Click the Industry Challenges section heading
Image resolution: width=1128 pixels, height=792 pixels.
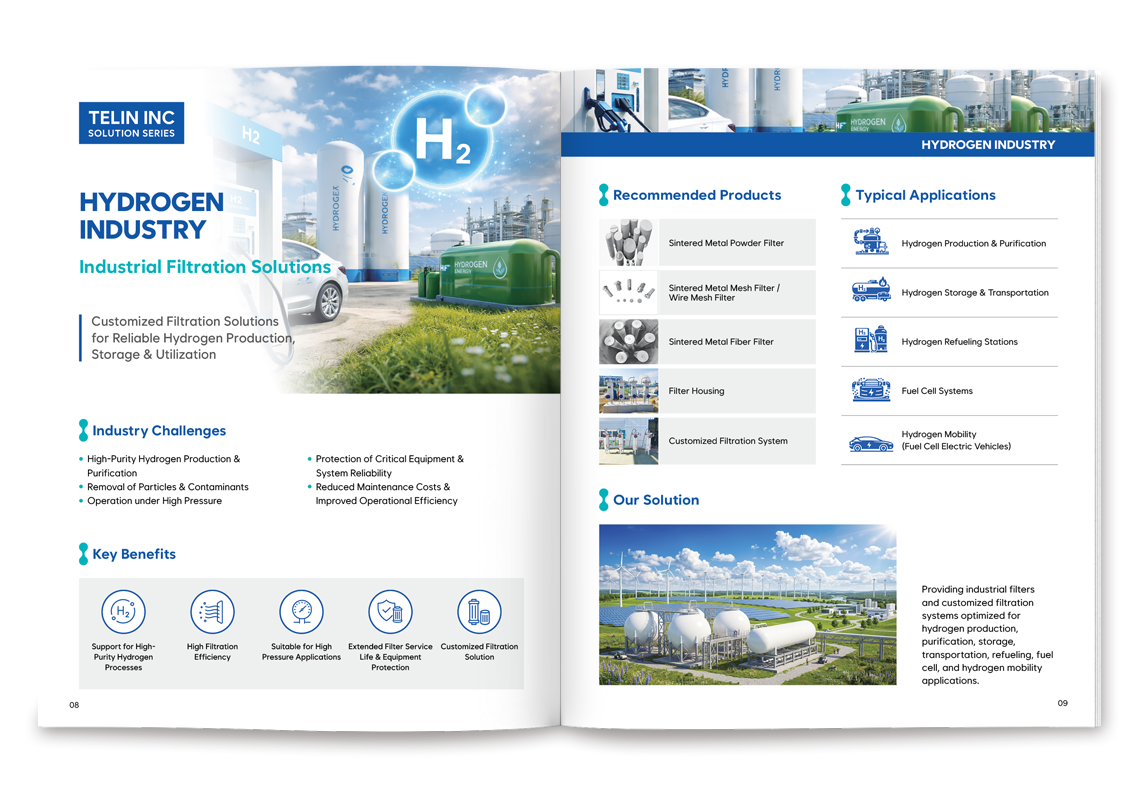click(x=159, y=430)
